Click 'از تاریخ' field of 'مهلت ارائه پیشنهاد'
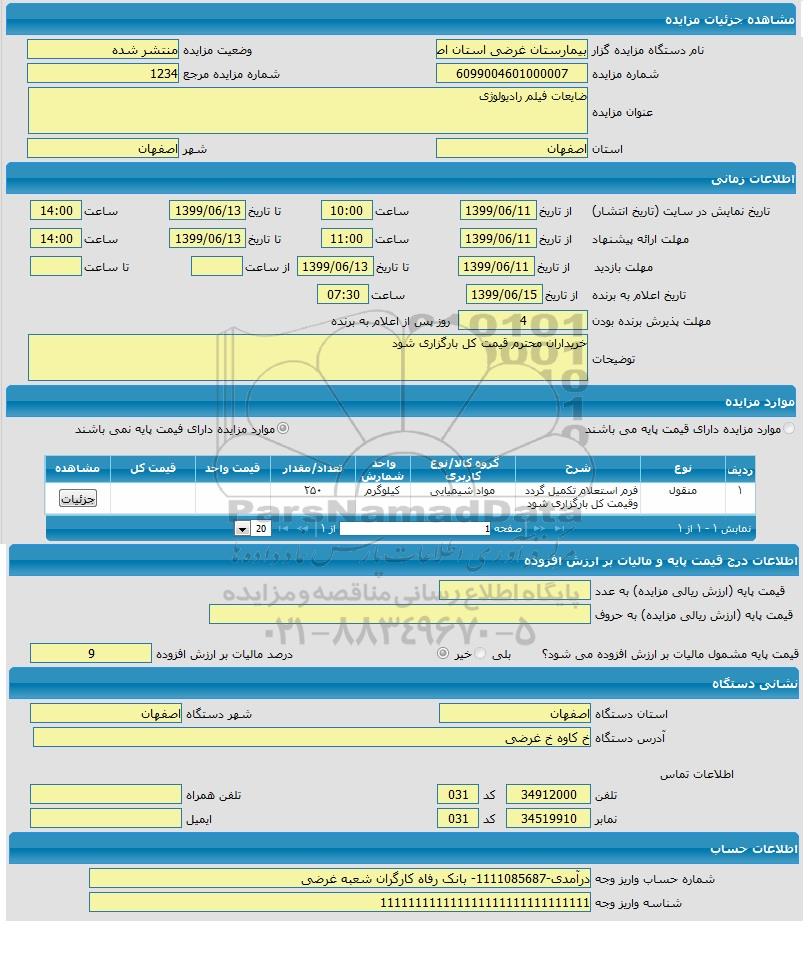This screenshot has width=808, height=956. (498, 238)
